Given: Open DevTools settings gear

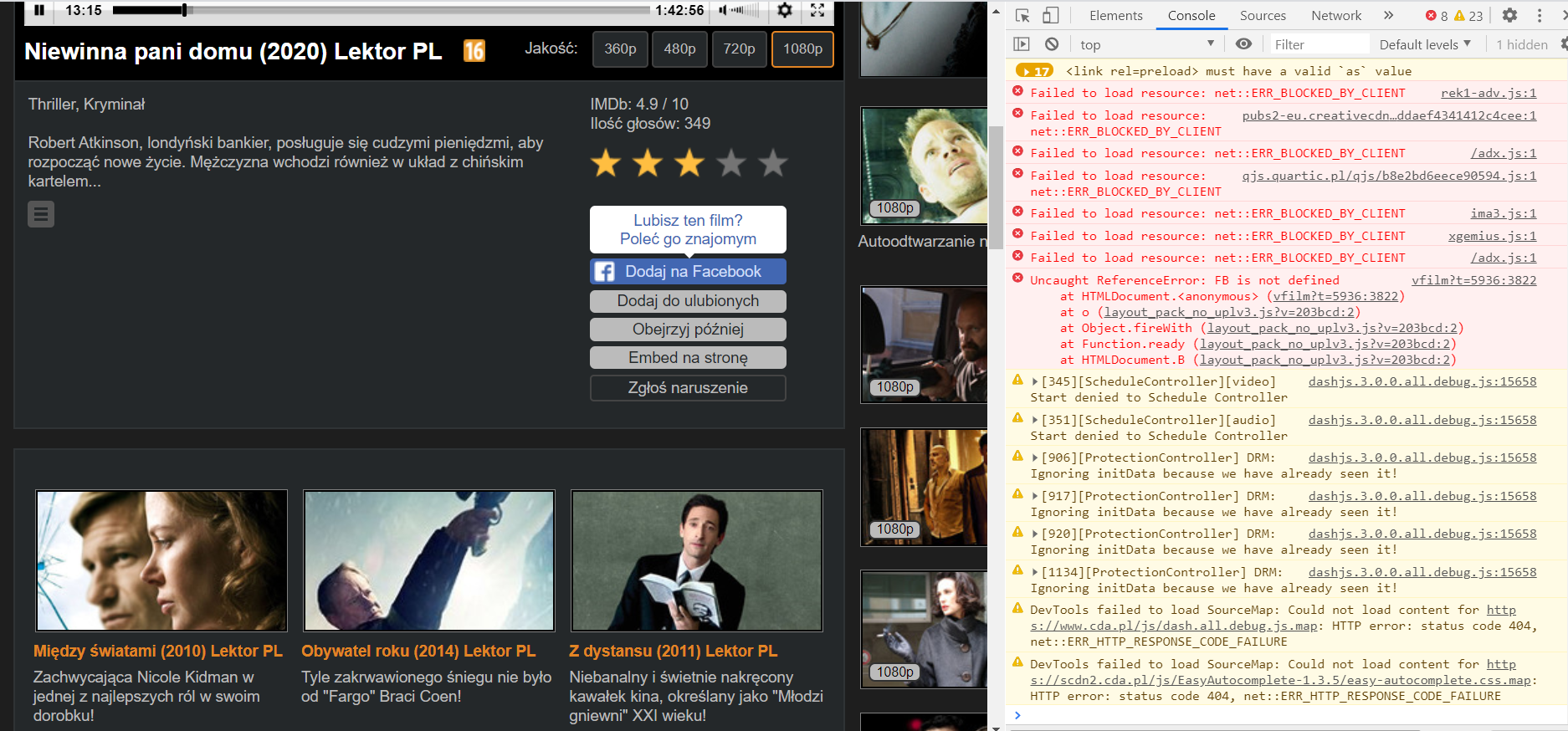Looking at the screenshot, I should pos(1509,15).
